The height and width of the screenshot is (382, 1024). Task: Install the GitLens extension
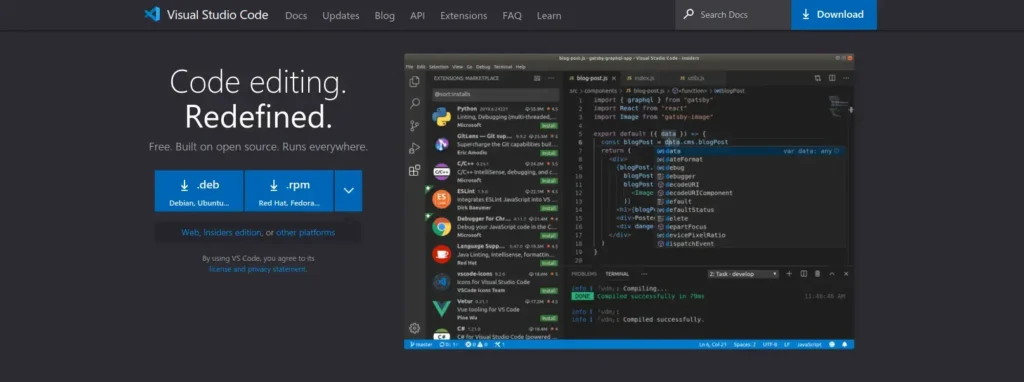coord(549,152)
